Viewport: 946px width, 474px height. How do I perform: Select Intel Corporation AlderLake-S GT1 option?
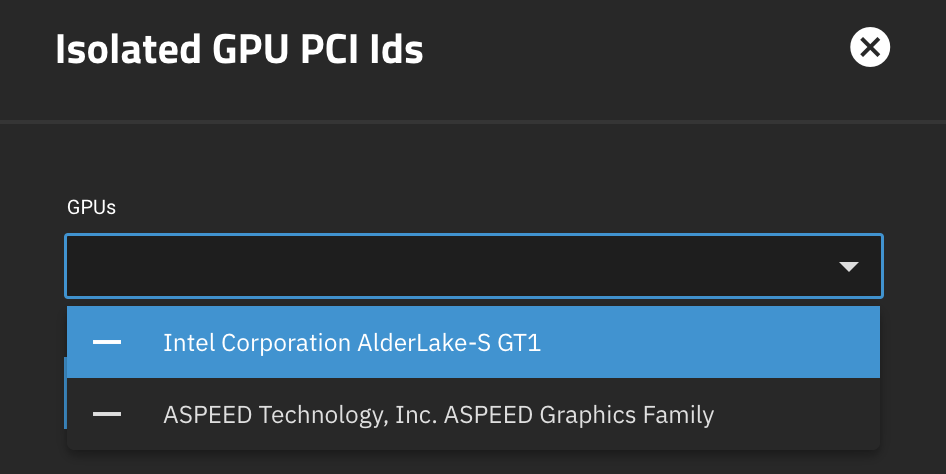tap(351, 343)
